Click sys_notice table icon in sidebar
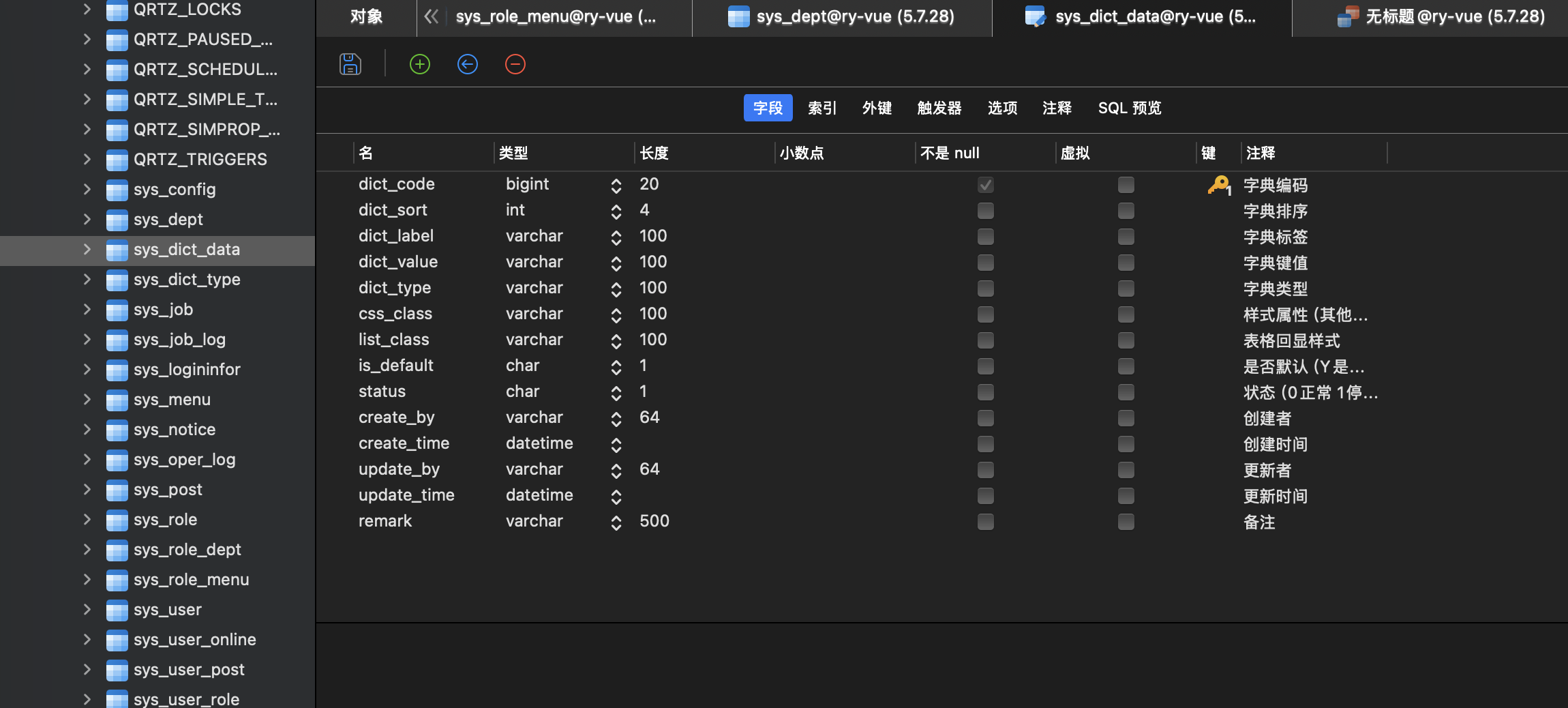The image size is (1568, 708). pyautogui.click(x=117, y=430)
